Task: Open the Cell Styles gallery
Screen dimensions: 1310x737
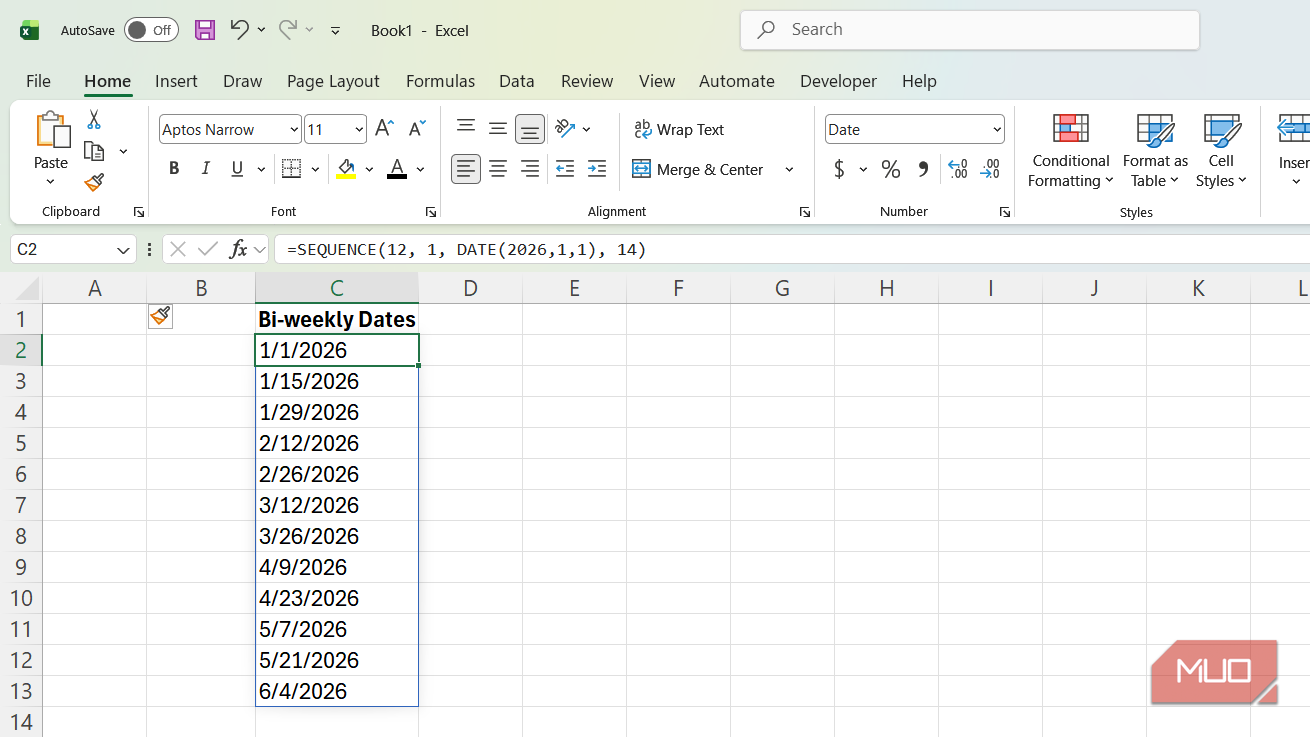Action: pyautogui.click(x=1221, y=151)
